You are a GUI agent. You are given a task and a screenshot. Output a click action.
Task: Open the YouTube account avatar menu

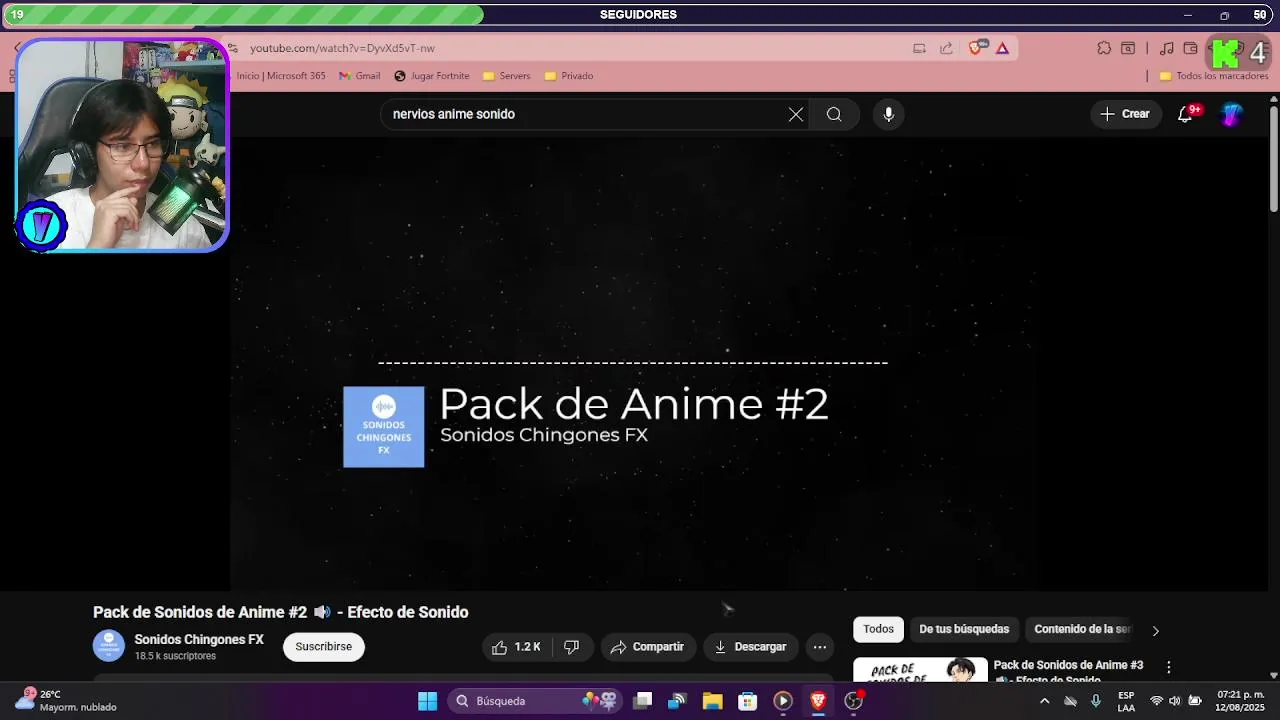(1232, 114)
